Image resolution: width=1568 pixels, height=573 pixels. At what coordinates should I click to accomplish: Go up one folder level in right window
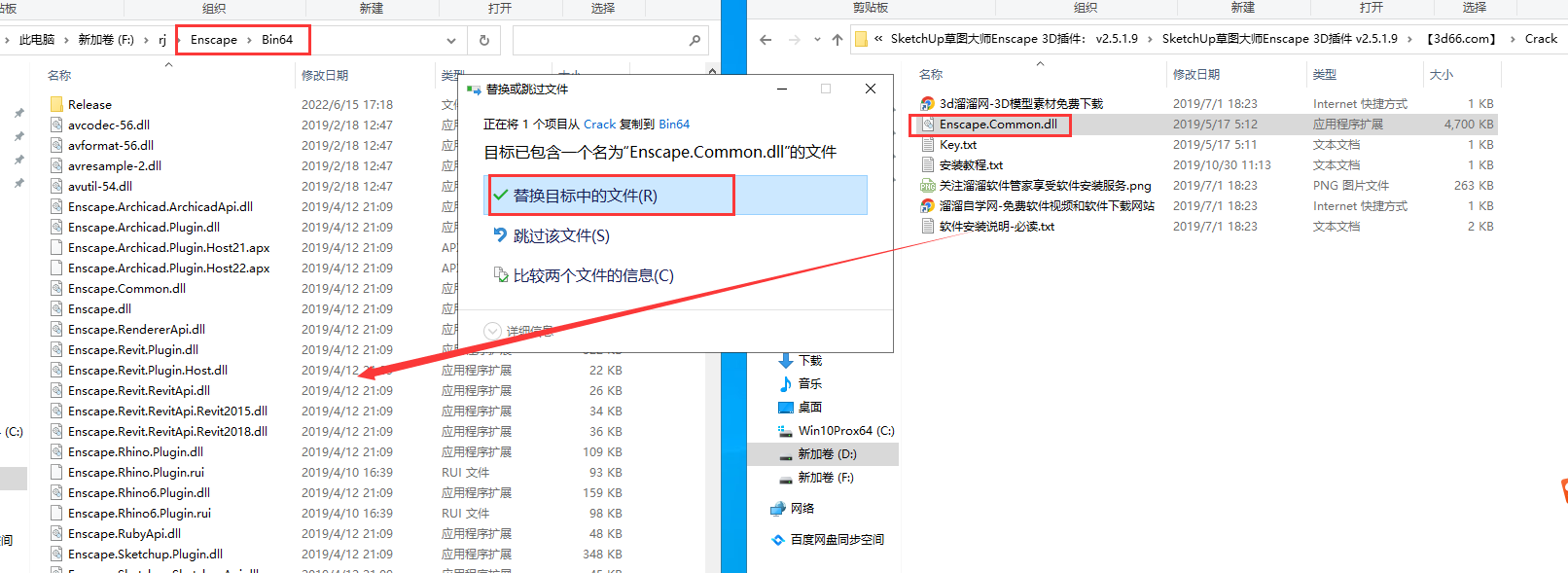(837, 40)
